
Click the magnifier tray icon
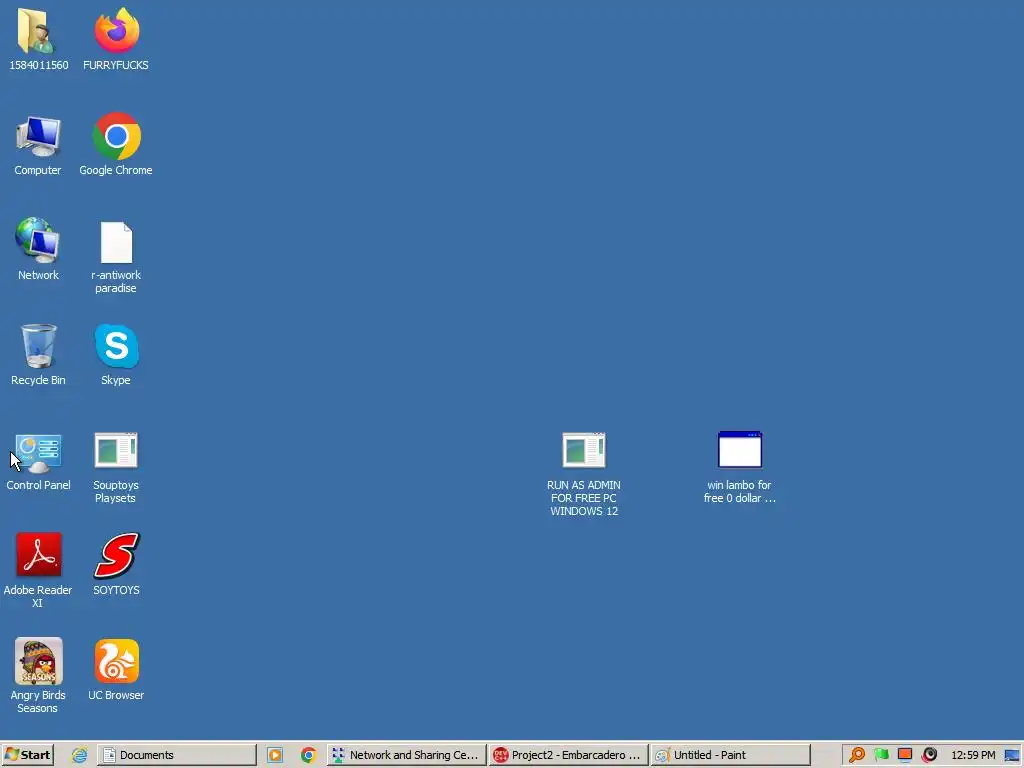(x=857, y=755)
